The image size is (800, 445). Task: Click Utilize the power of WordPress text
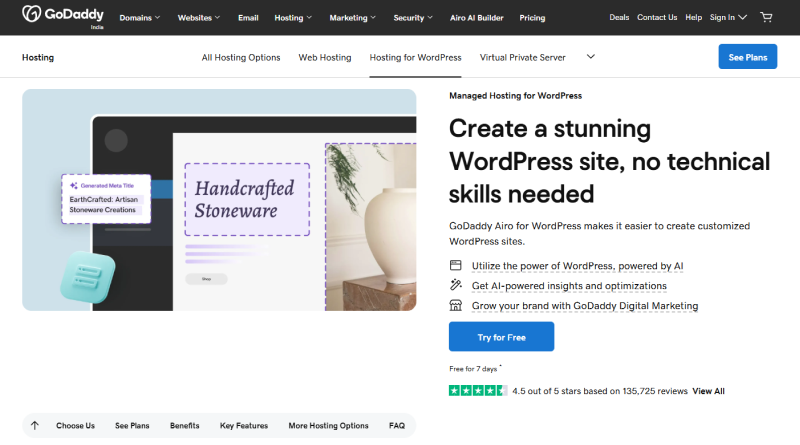pyautogui.click(x=577, y=266)
